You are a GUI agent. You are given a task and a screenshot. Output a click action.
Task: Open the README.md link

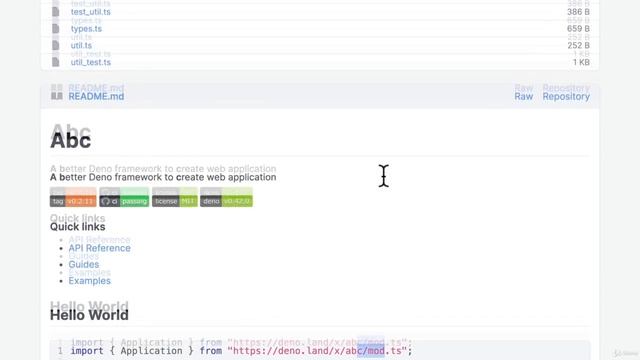[x=96, y=96]
